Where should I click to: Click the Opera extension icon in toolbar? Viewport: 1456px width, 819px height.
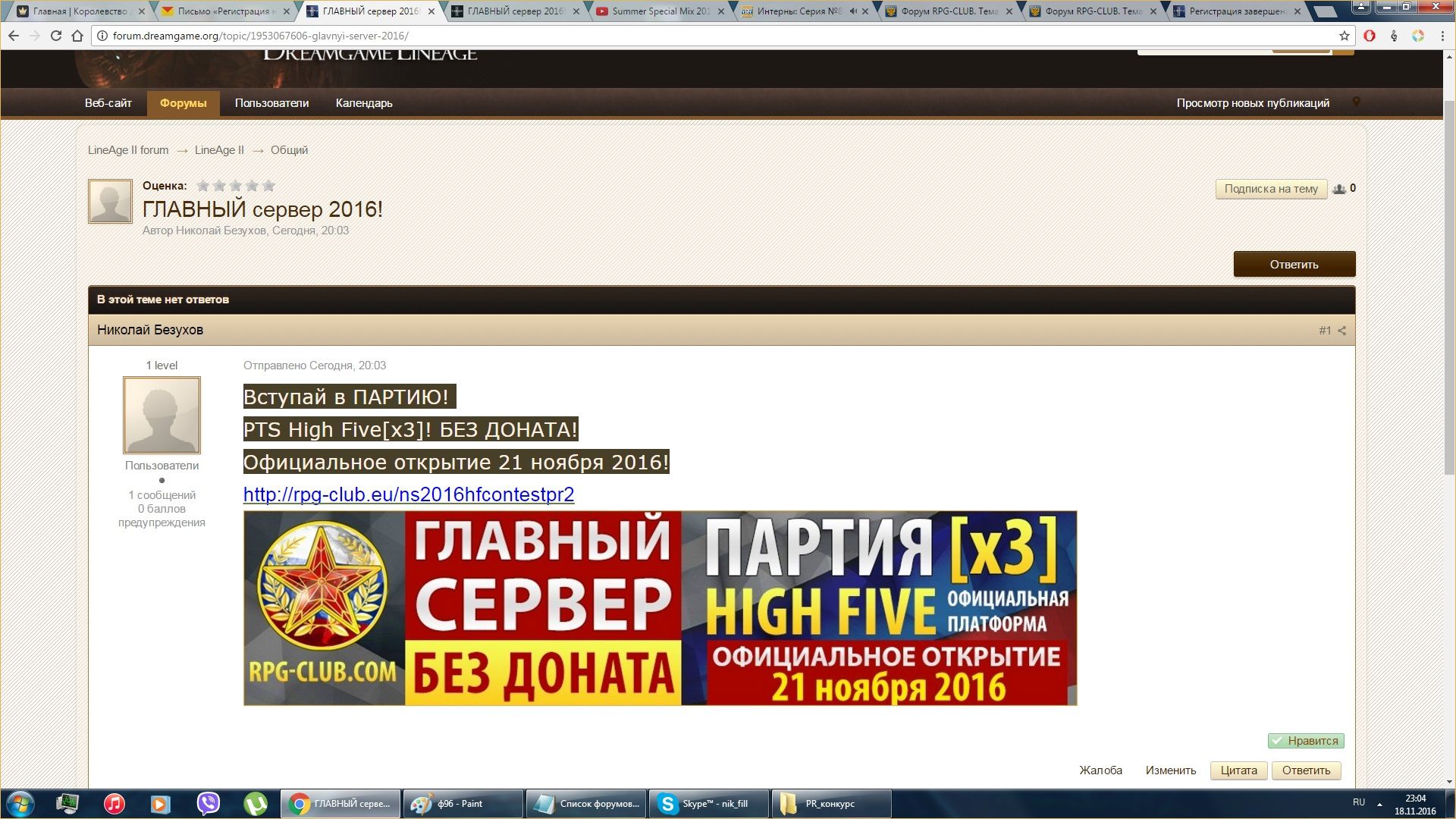point(1370,36)
